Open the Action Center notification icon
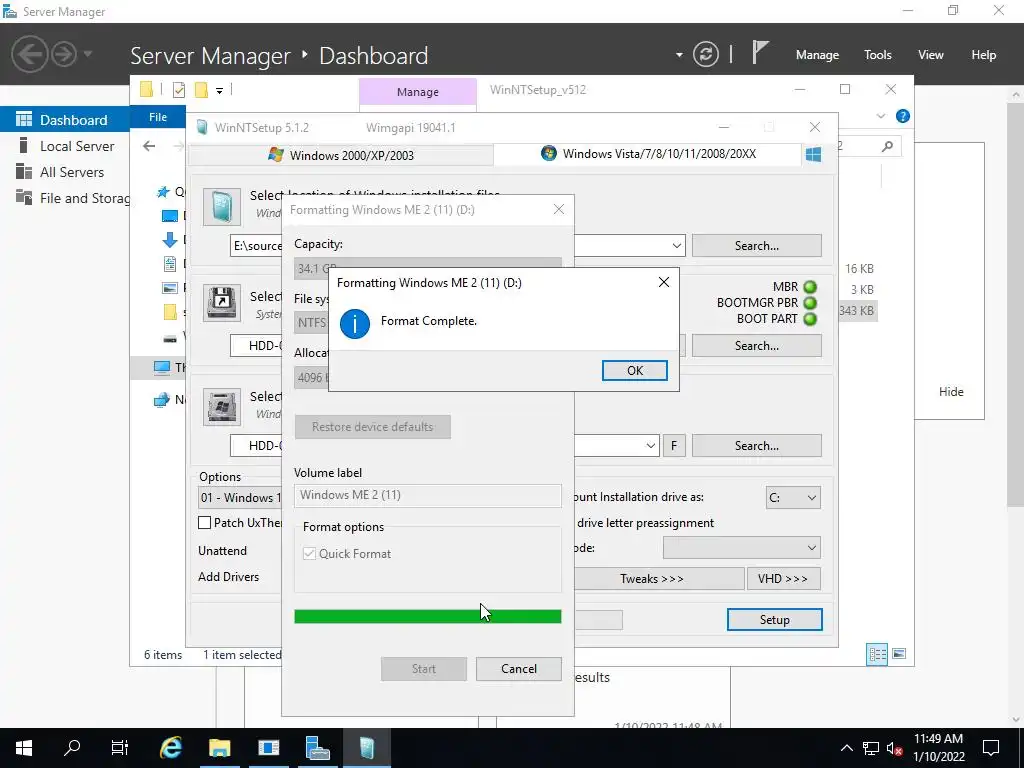1024x768 pixels. tap(991, 748)
